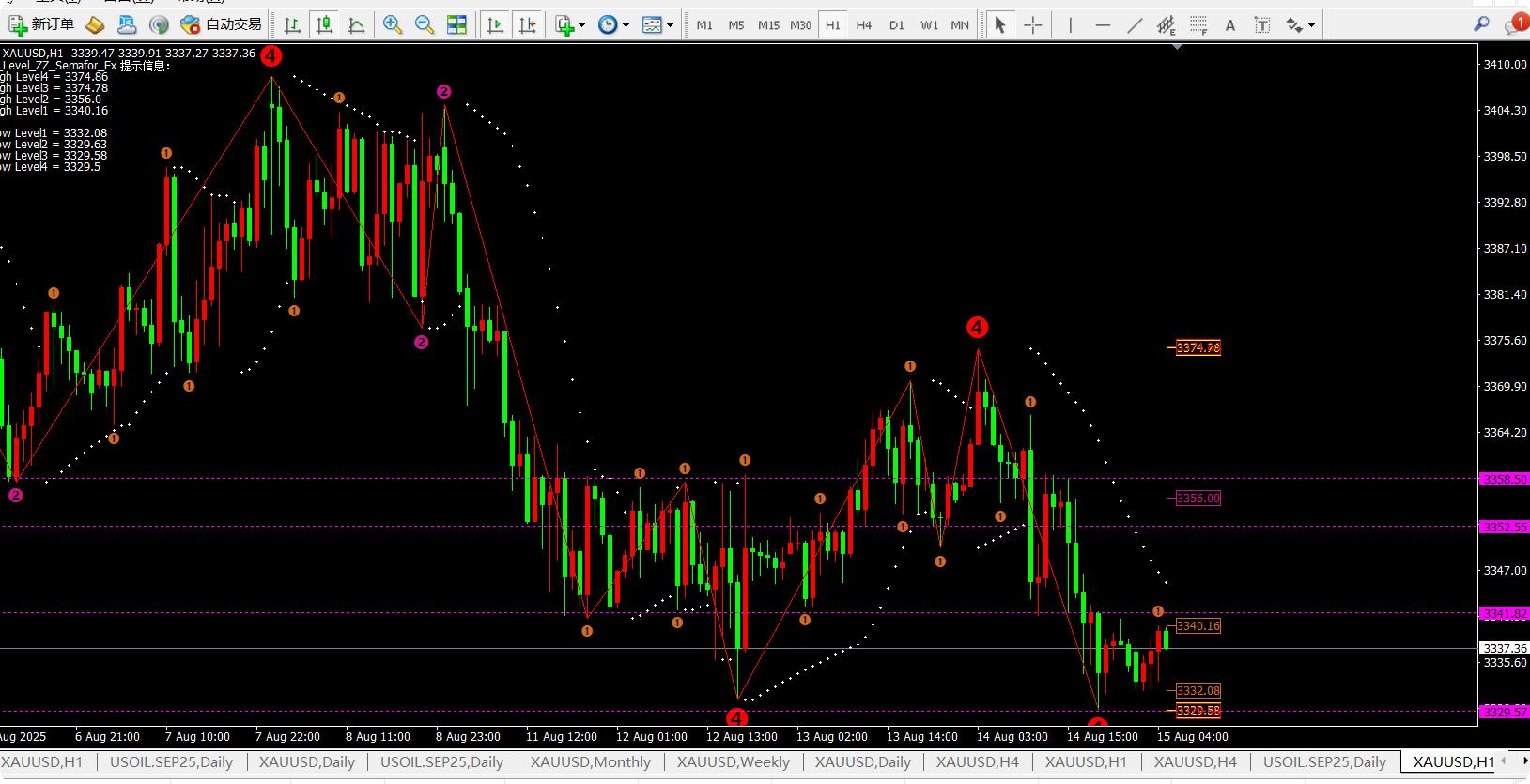The image size is (1530, 784).
Task: Open the chart templates dropdown
Action: [x=657, y=25]
